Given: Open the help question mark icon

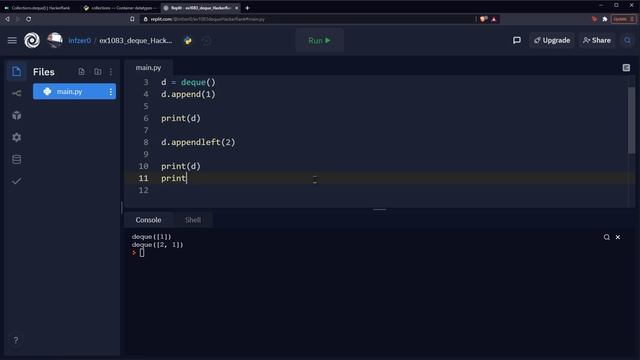Looking at the screenshot, I should pos(16,340).
